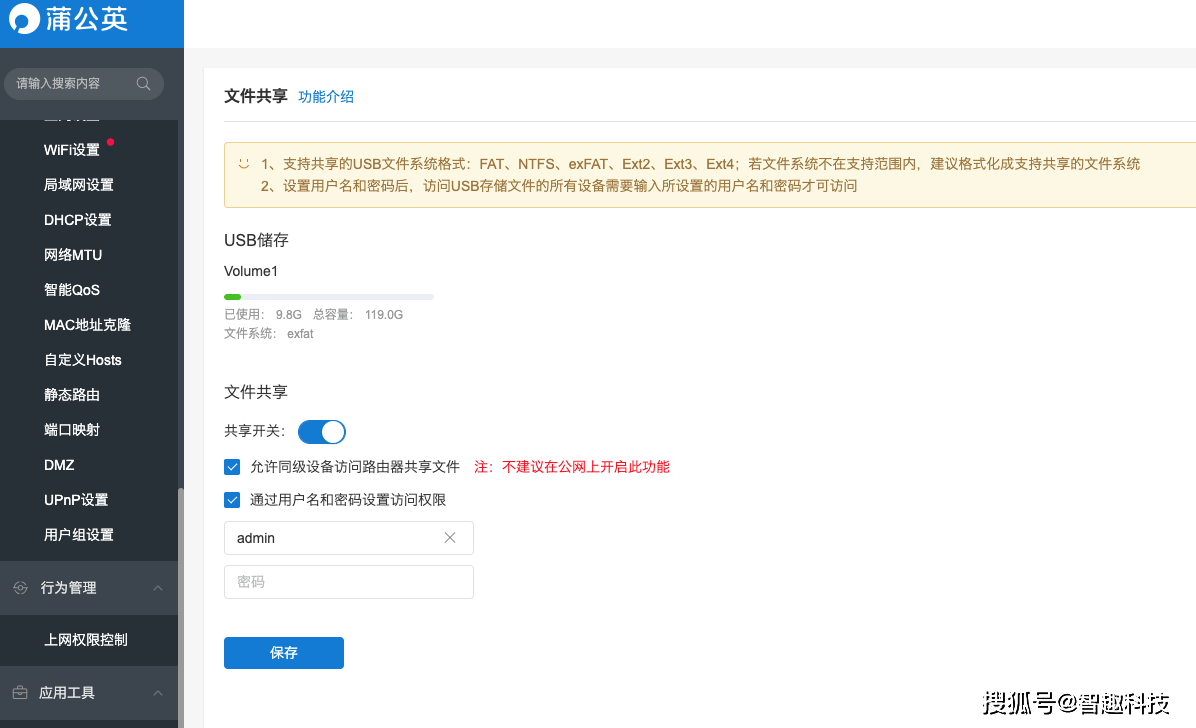Click the 密码 input field
Viewport: 1196px width, 728px height.
coord(349,582)
